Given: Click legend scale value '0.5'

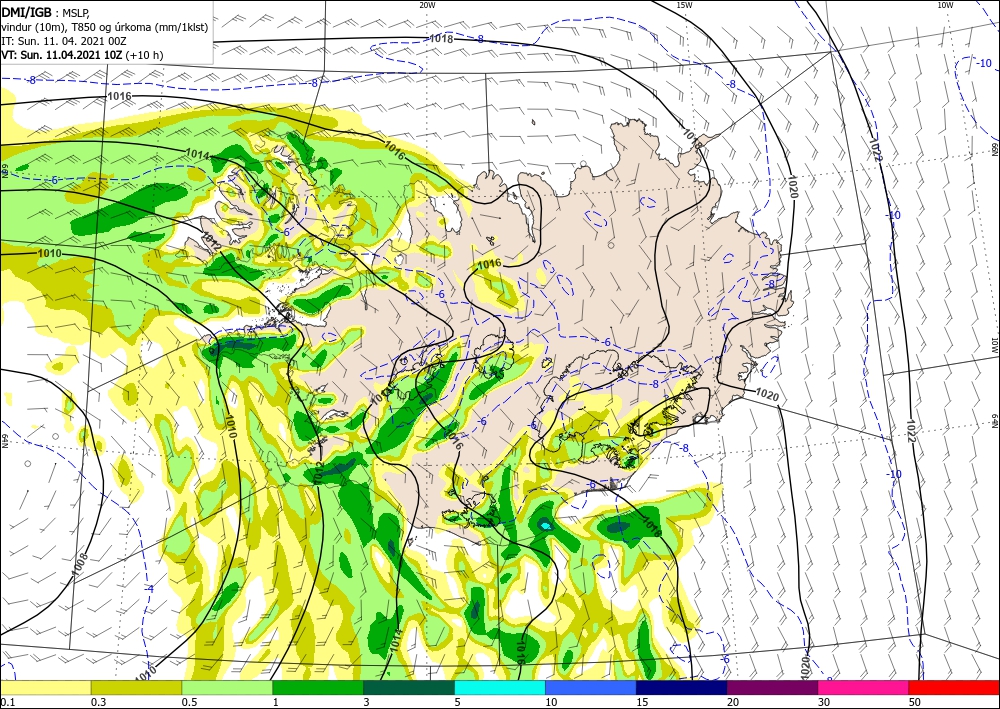Looking at the screenshot, I should [x=189, y=702].
